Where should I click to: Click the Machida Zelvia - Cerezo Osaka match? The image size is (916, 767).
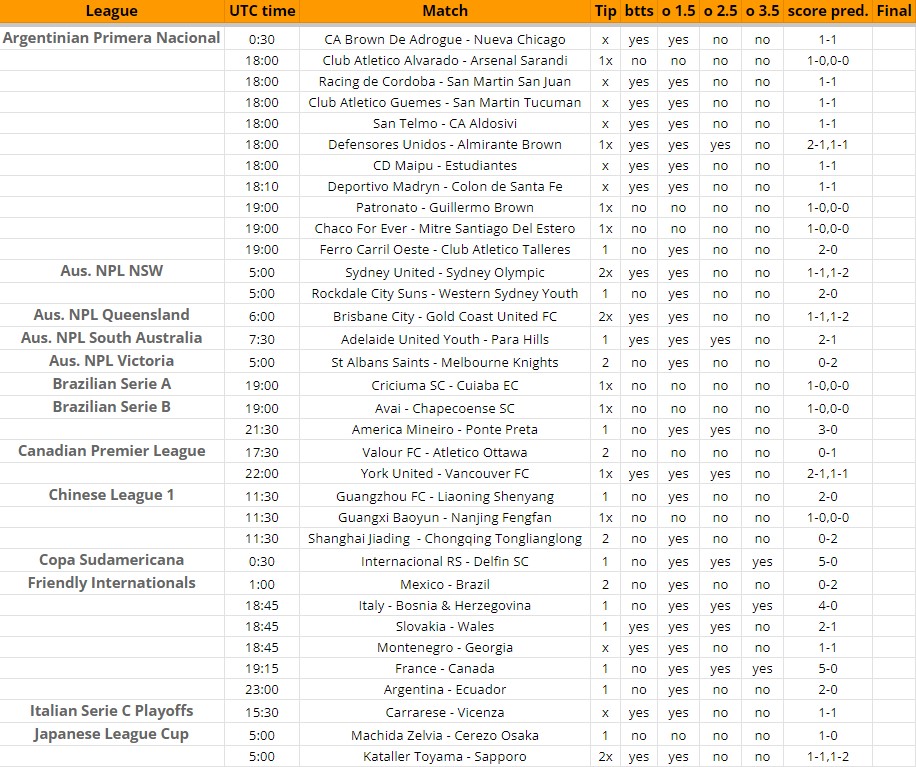[445, 736]
